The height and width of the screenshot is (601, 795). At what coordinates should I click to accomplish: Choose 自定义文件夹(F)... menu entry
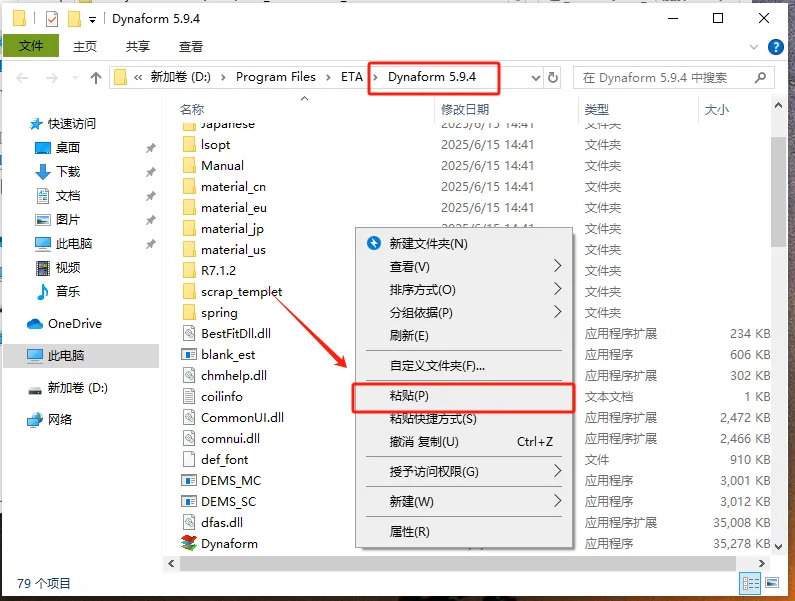tap(464, 366)
